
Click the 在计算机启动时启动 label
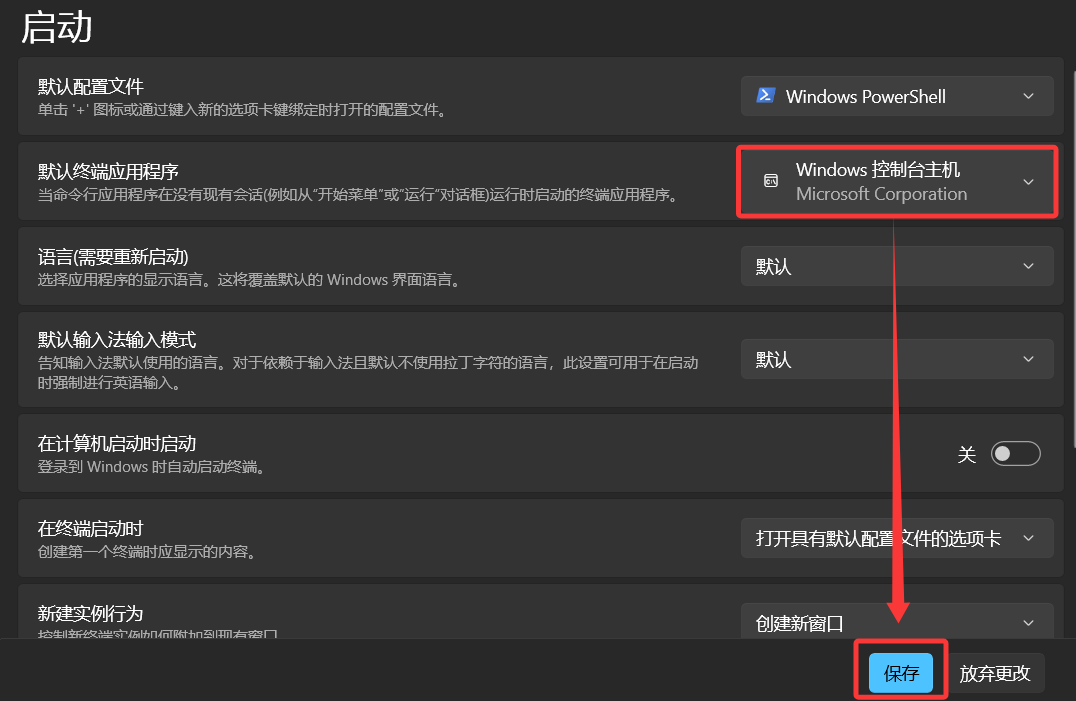(x=117, y=444)
